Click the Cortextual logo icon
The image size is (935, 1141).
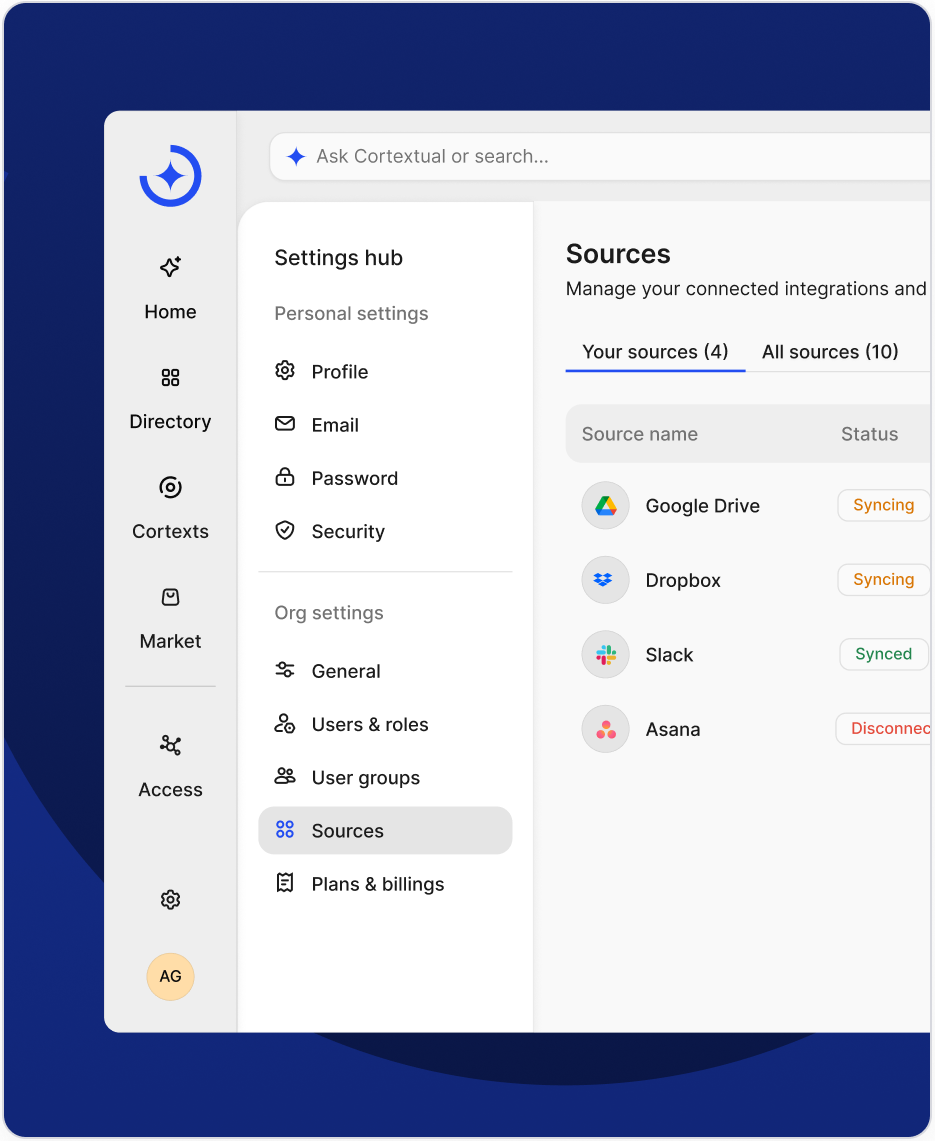coord(170,177)
